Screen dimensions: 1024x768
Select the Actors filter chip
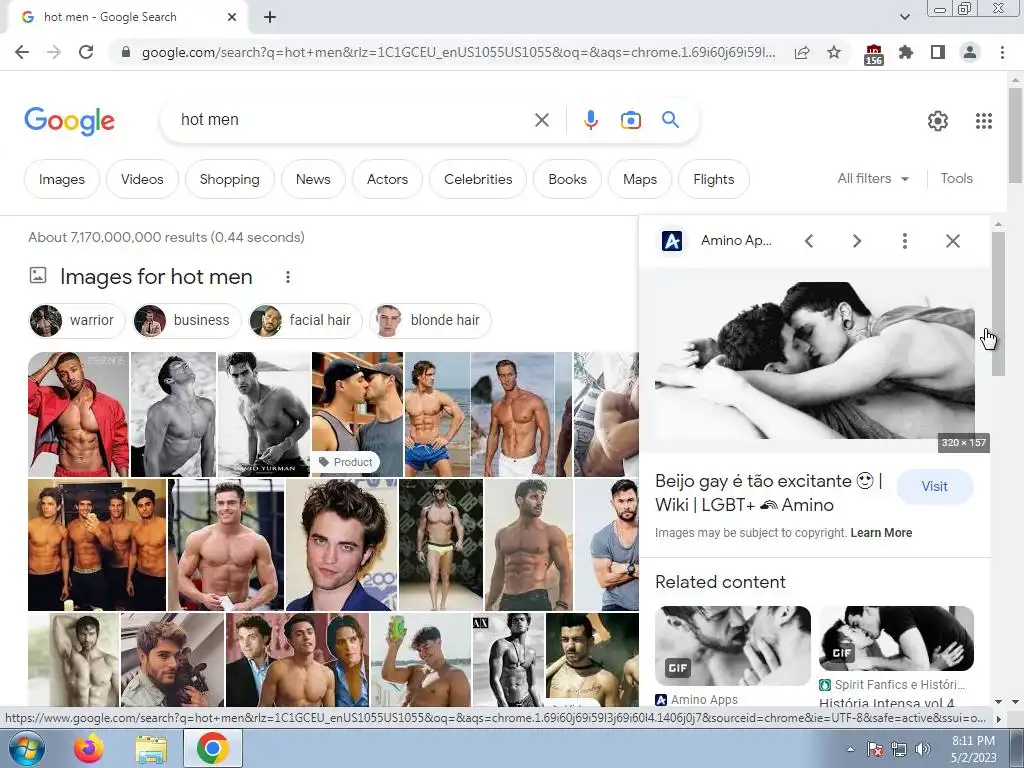[387, 179]
